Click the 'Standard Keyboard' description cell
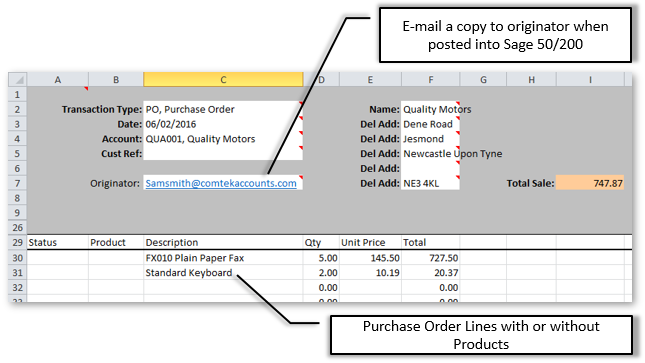Viewport: 645px width, 363px height. click(x=223, y=272)
